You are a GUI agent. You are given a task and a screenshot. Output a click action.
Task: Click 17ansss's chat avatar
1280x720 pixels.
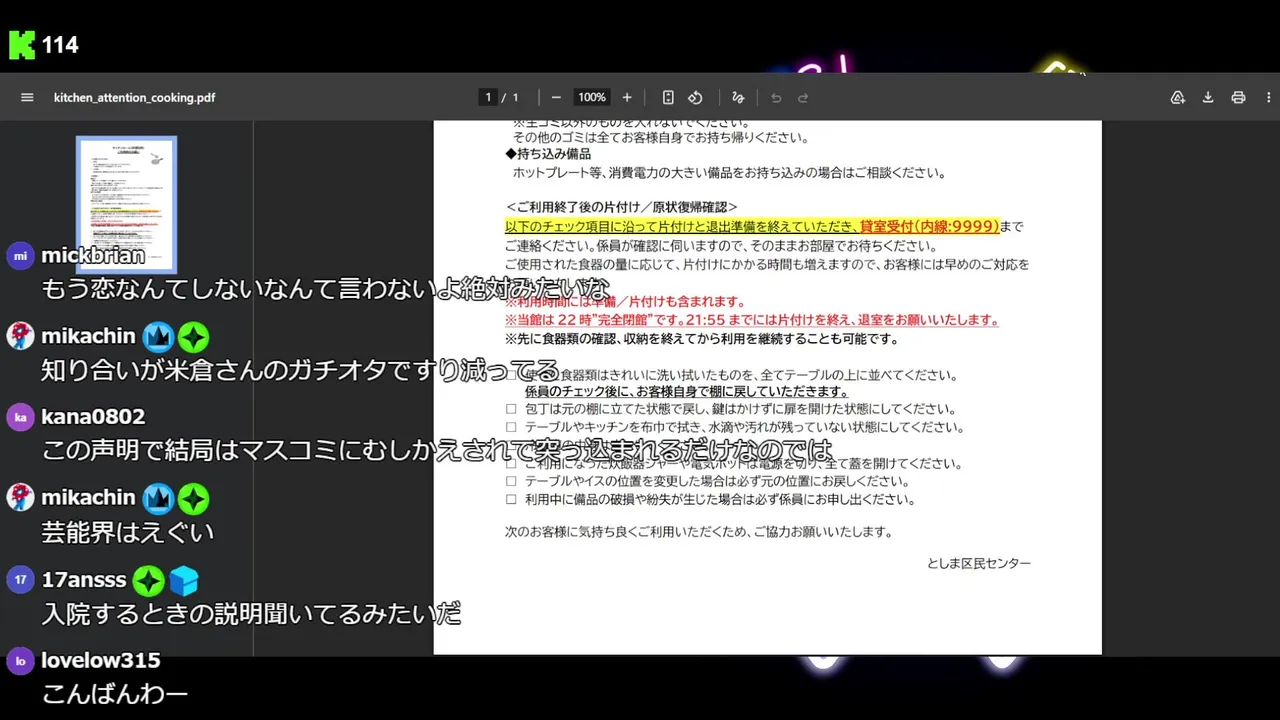click(20, 579)
